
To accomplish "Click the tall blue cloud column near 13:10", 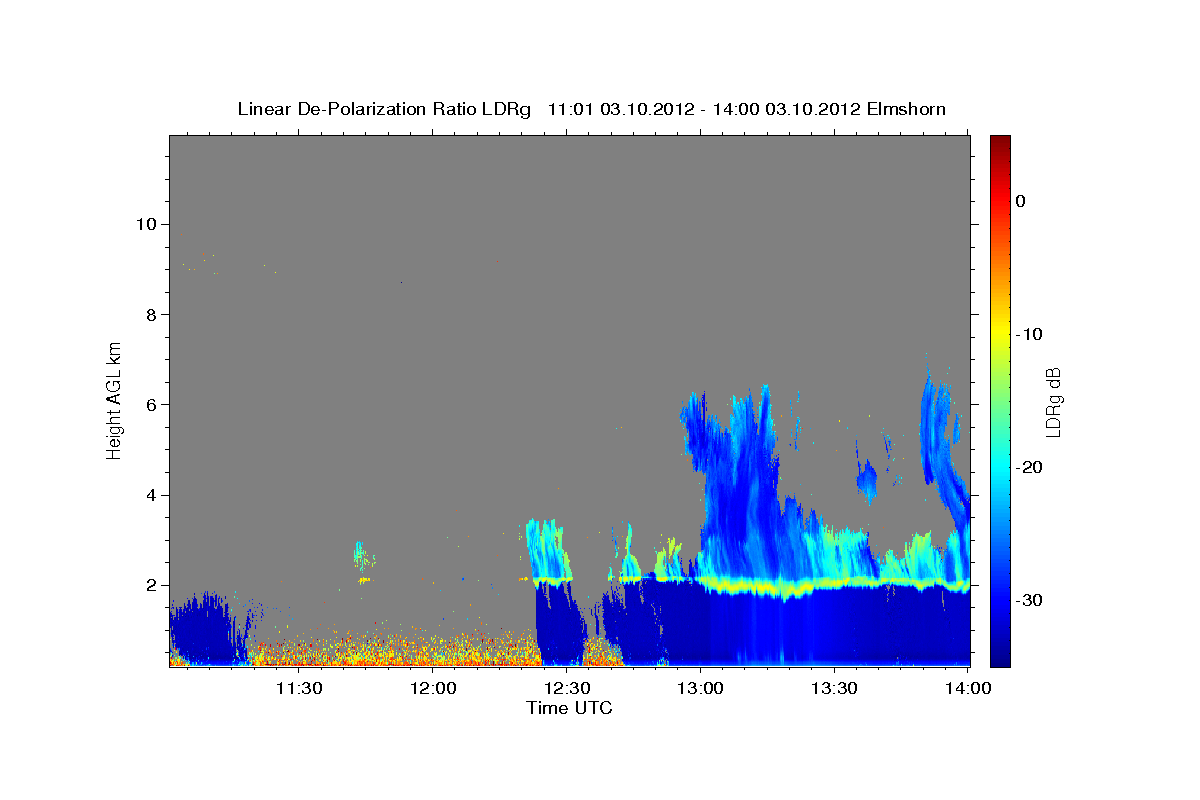I will [740, 480].
